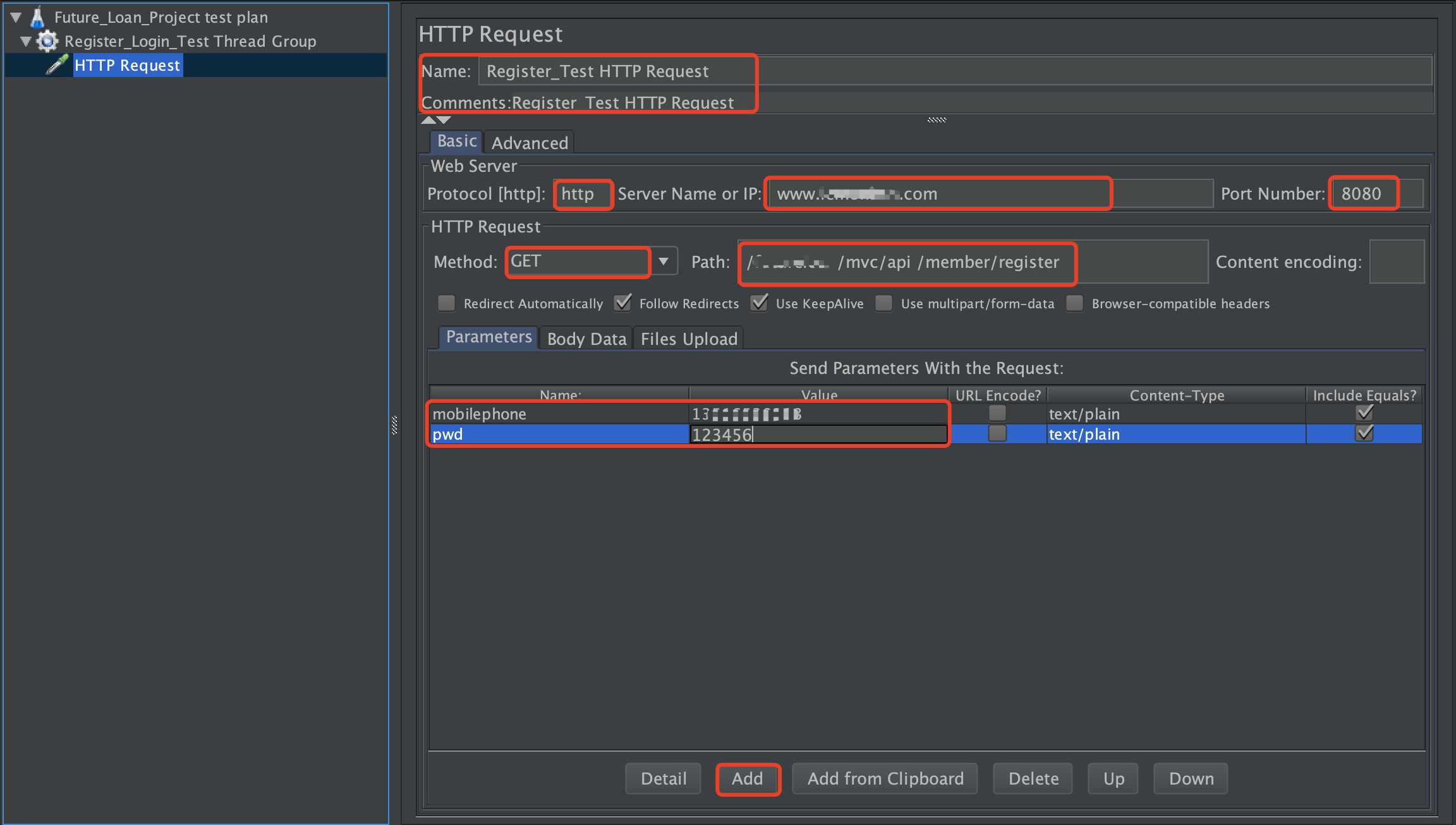Open the GET method dropdown

point(666,262)
